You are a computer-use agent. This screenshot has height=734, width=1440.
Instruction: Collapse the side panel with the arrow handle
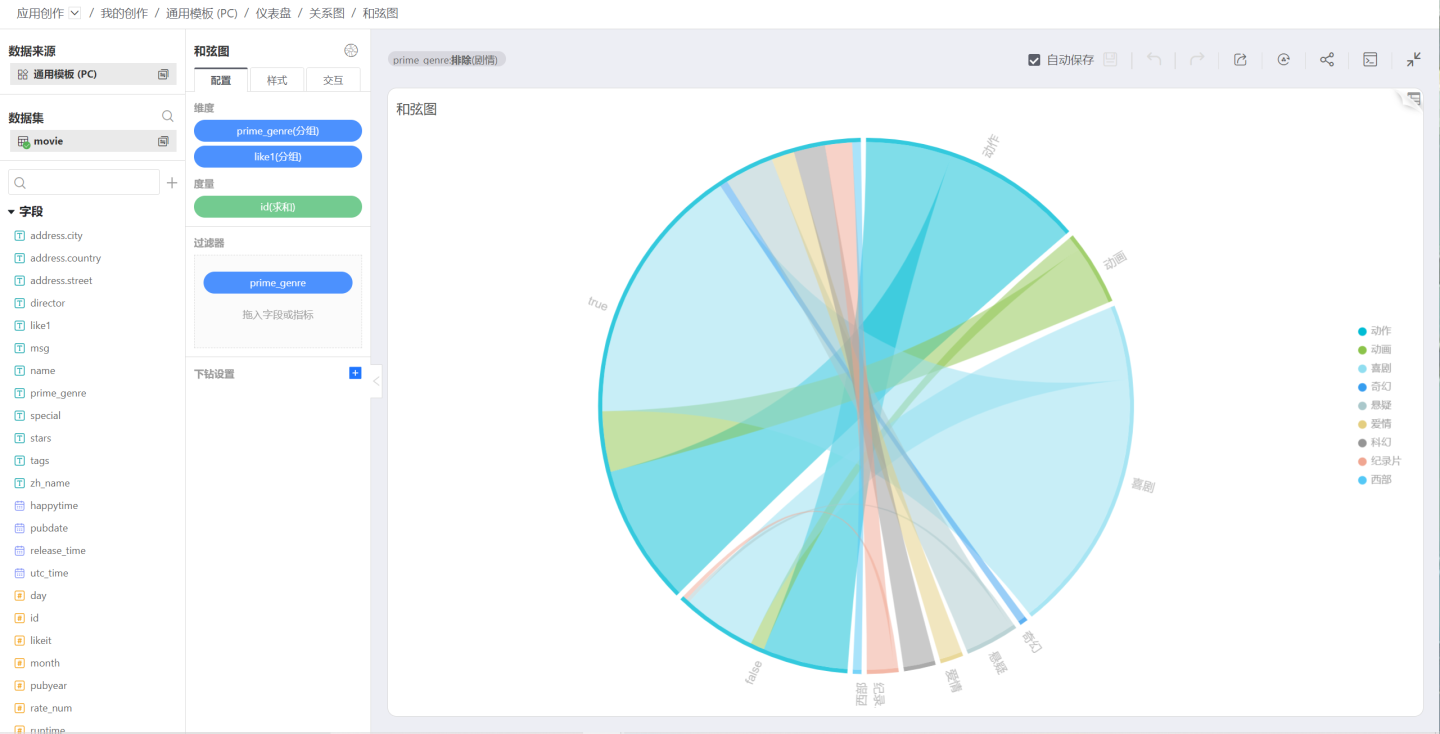coord(376,381)
